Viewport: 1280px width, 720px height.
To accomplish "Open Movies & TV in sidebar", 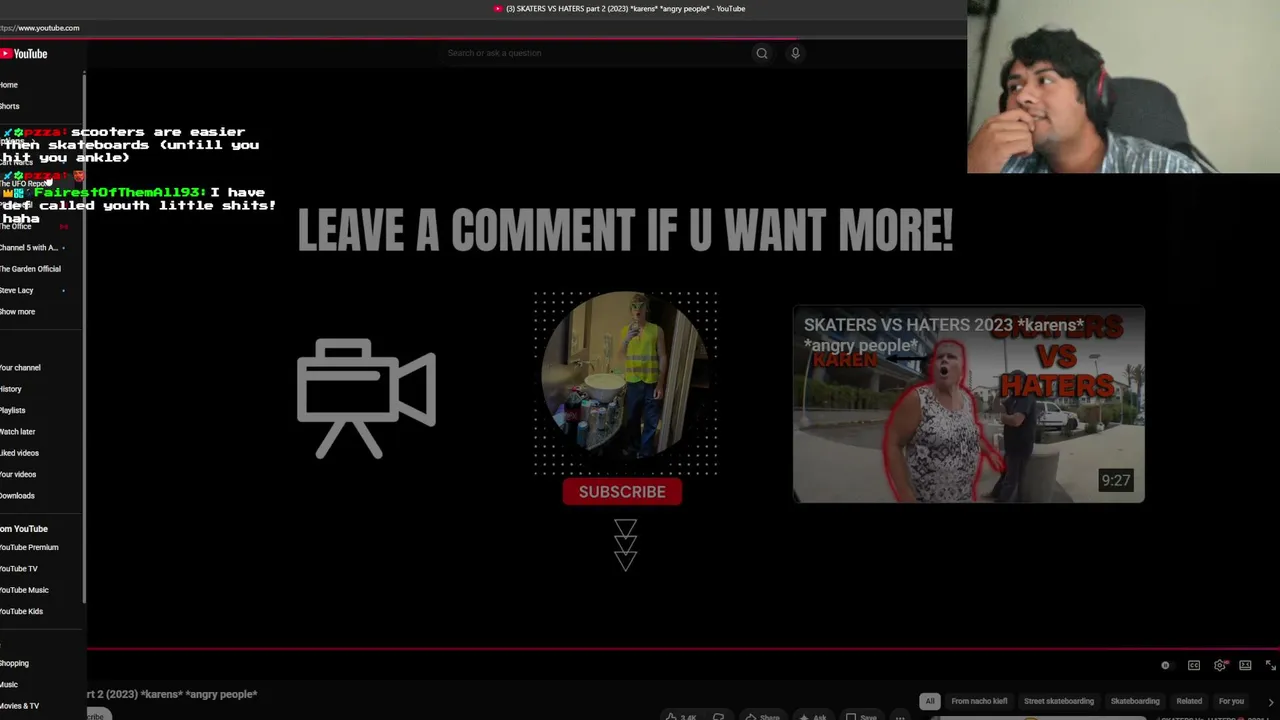I will tap(20, 706).
